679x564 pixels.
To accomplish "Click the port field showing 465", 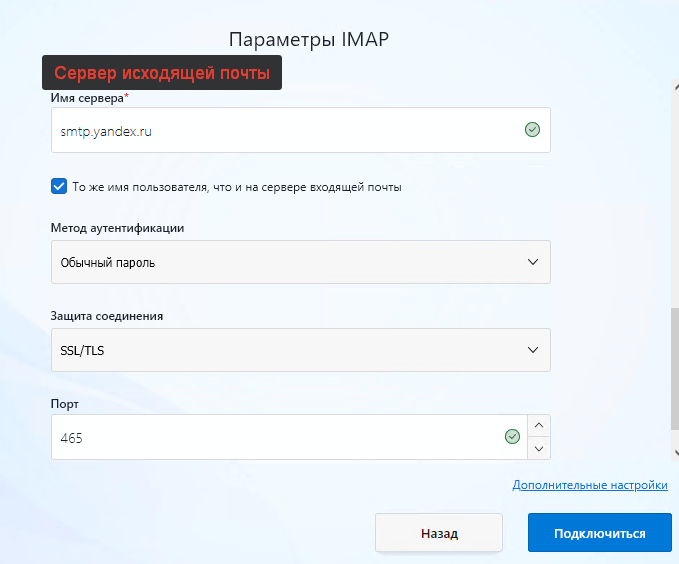I will tap(289, 437).
